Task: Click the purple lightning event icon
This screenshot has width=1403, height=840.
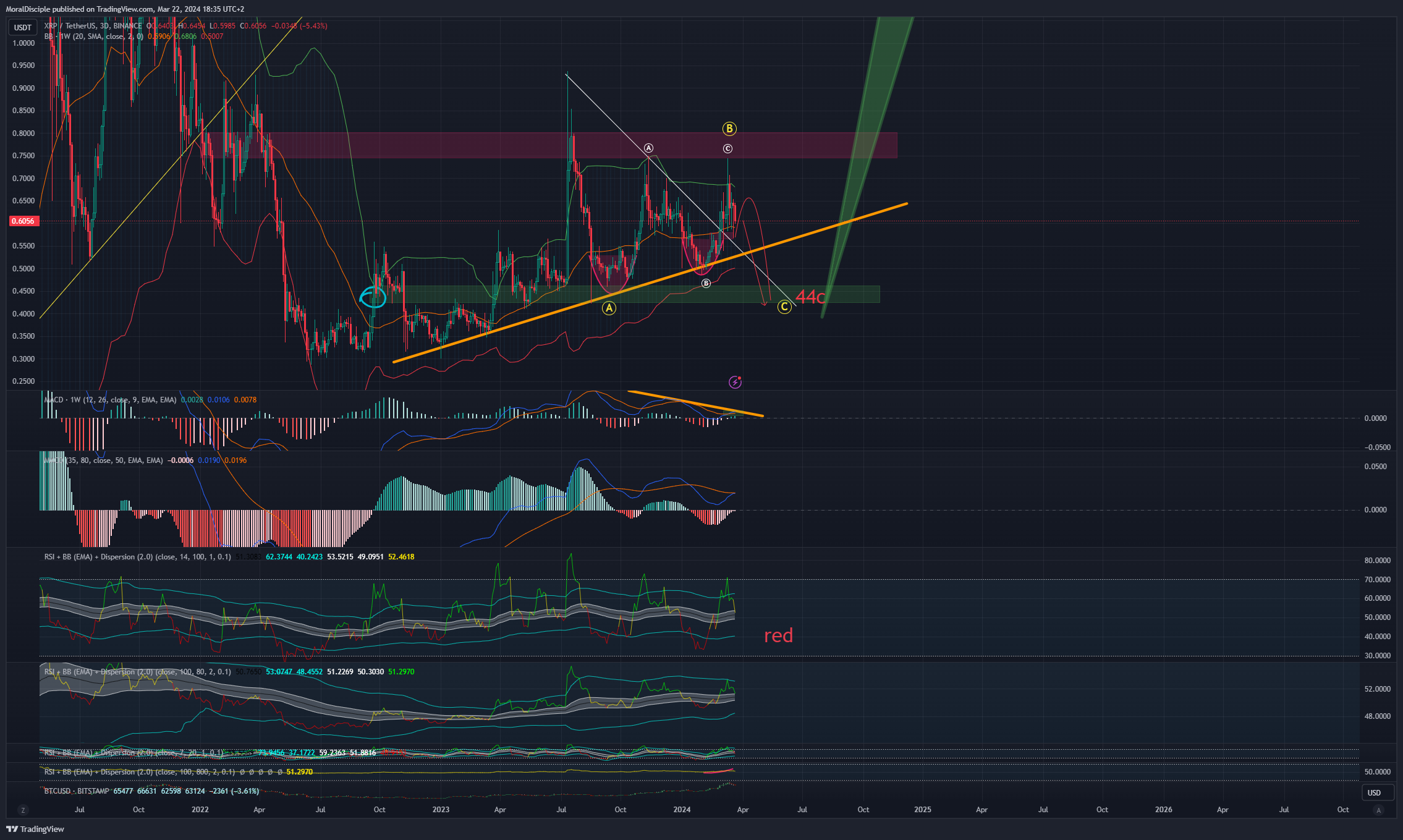Action: 735,382
